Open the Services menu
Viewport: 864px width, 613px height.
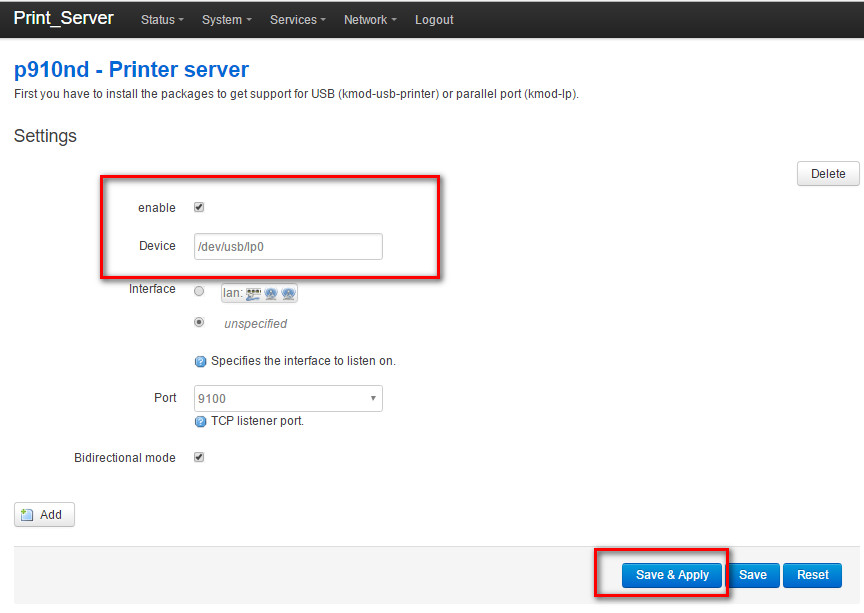[x=298, y=20]
